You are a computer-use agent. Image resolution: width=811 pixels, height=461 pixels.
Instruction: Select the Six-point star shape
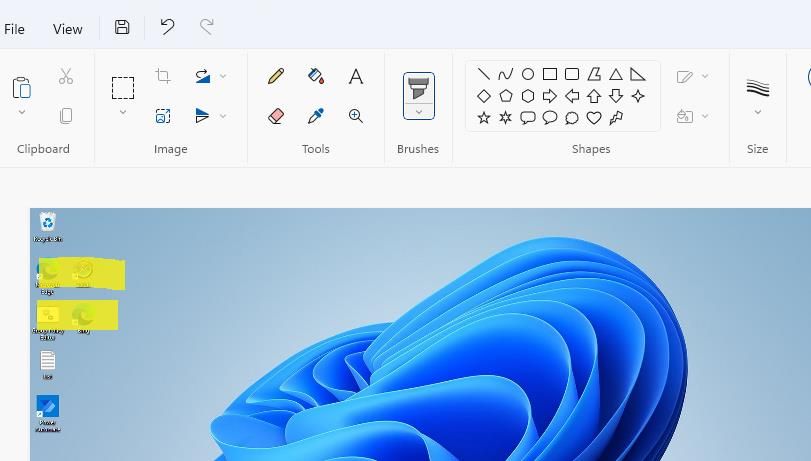click(505, 117)
